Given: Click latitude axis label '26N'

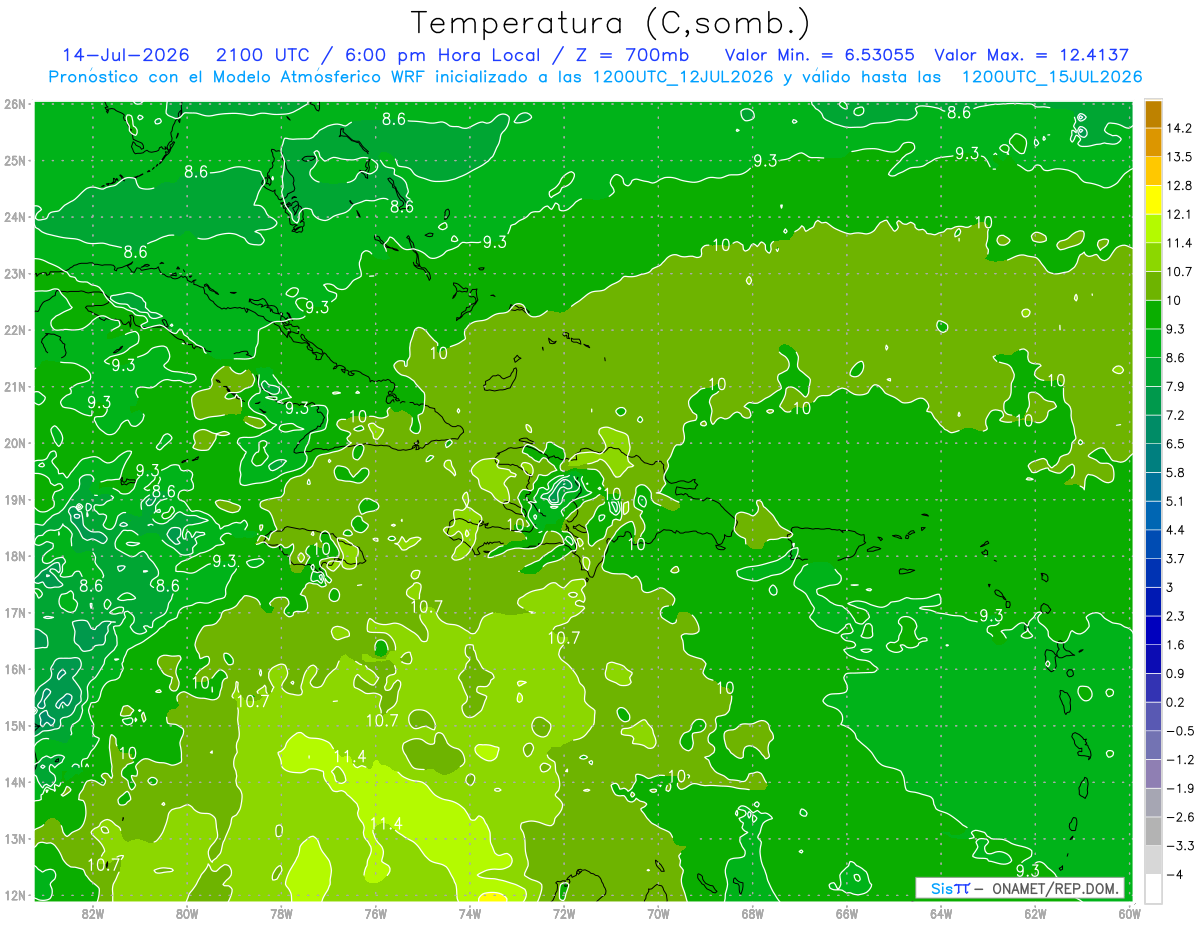Looking at the screenshot, I should [14, 104].
